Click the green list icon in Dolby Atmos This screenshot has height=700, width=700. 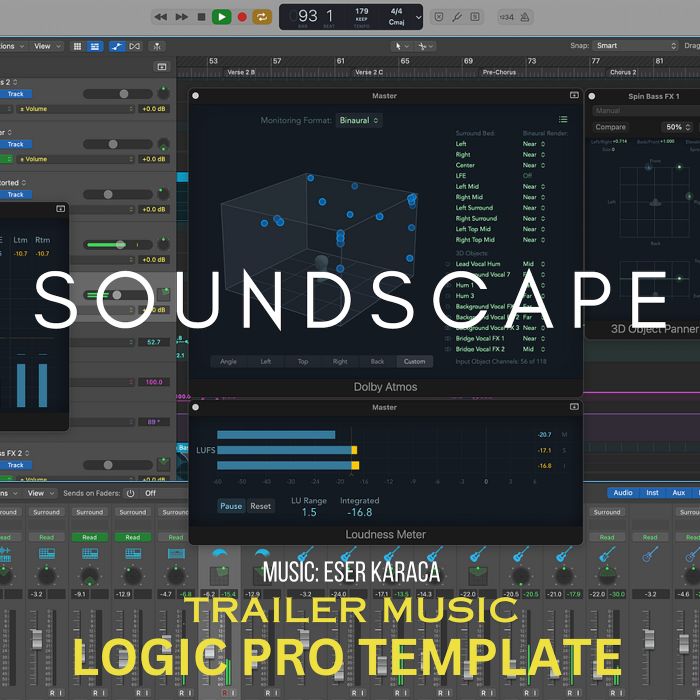pyautogui.click(x=563, y=119)
